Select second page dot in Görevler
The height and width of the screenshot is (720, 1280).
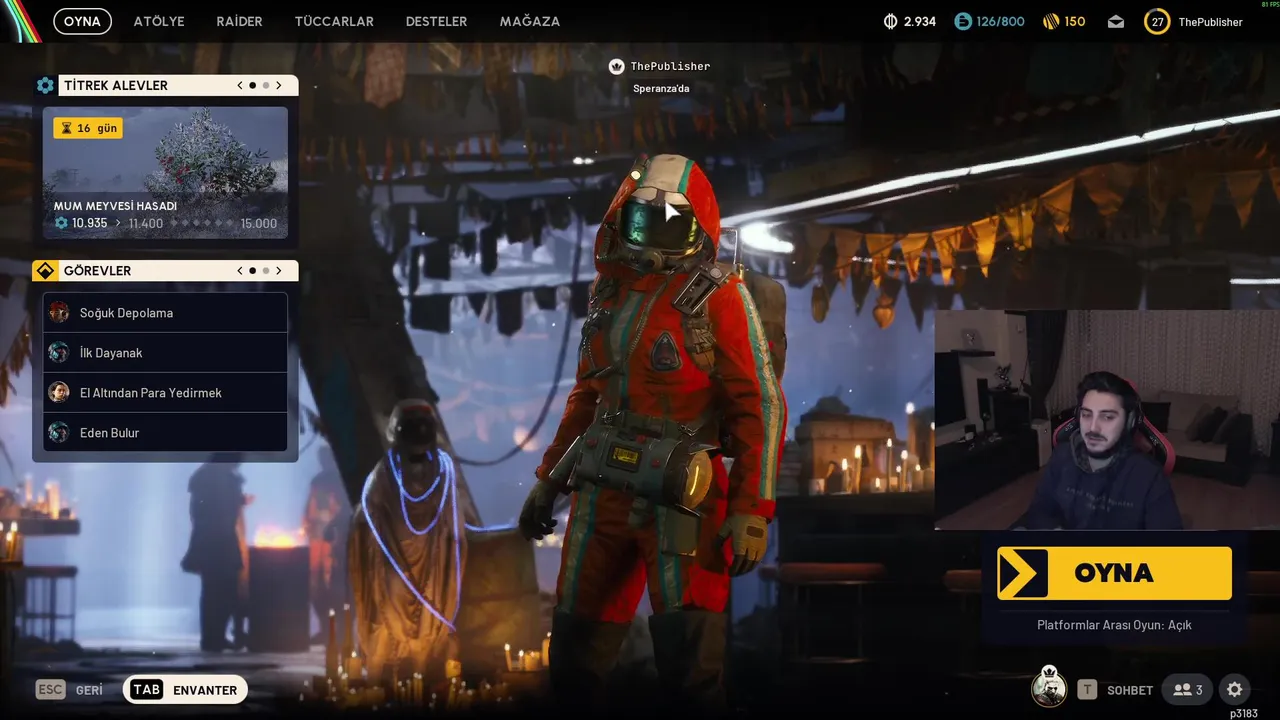click(x=265, y=271)
